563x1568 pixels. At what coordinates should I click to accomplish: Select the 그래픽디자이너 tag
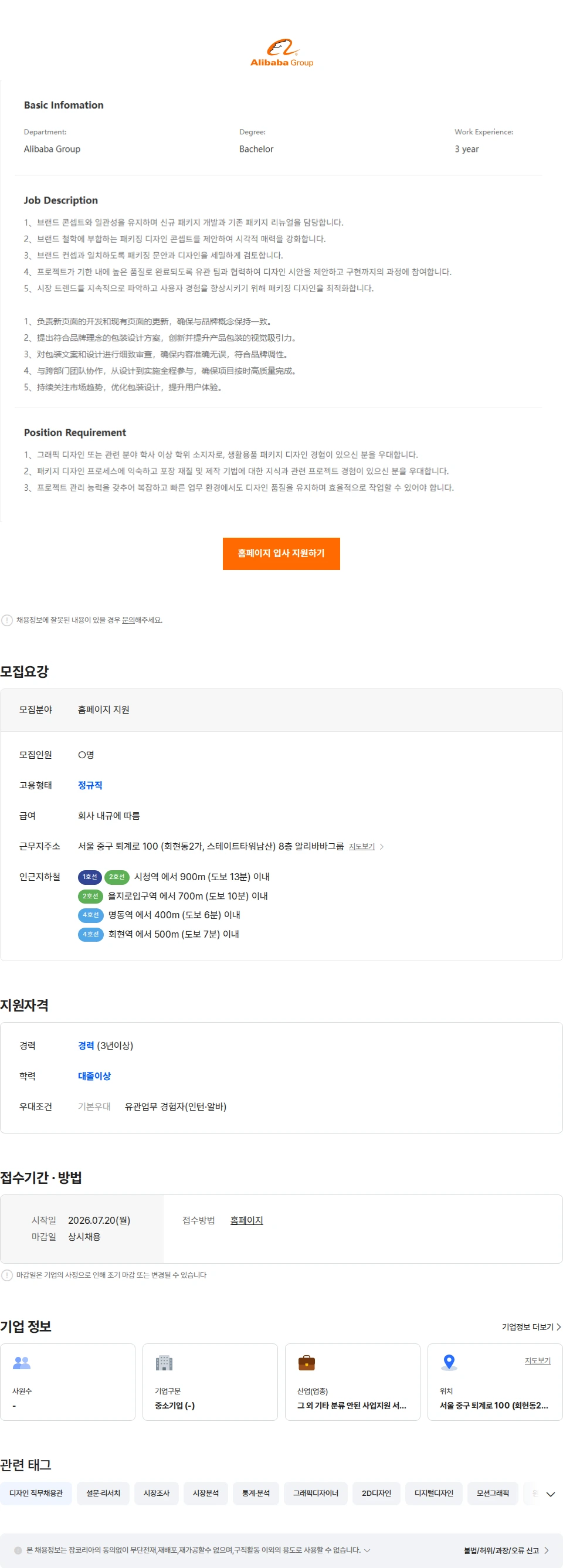coord(316,1493)
